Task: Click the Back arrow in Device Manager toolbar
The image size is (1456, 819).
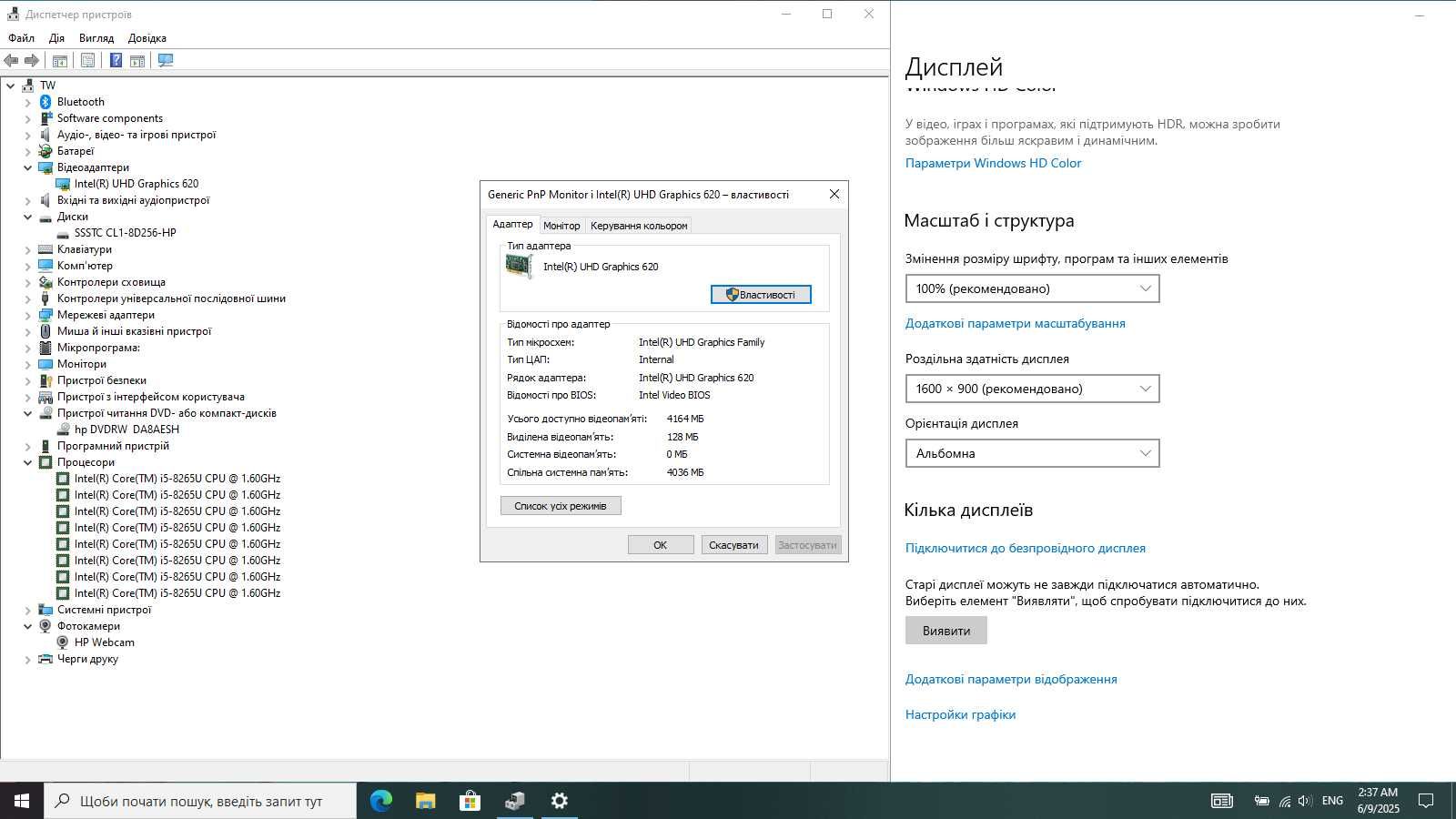Action: click(11, 60)
